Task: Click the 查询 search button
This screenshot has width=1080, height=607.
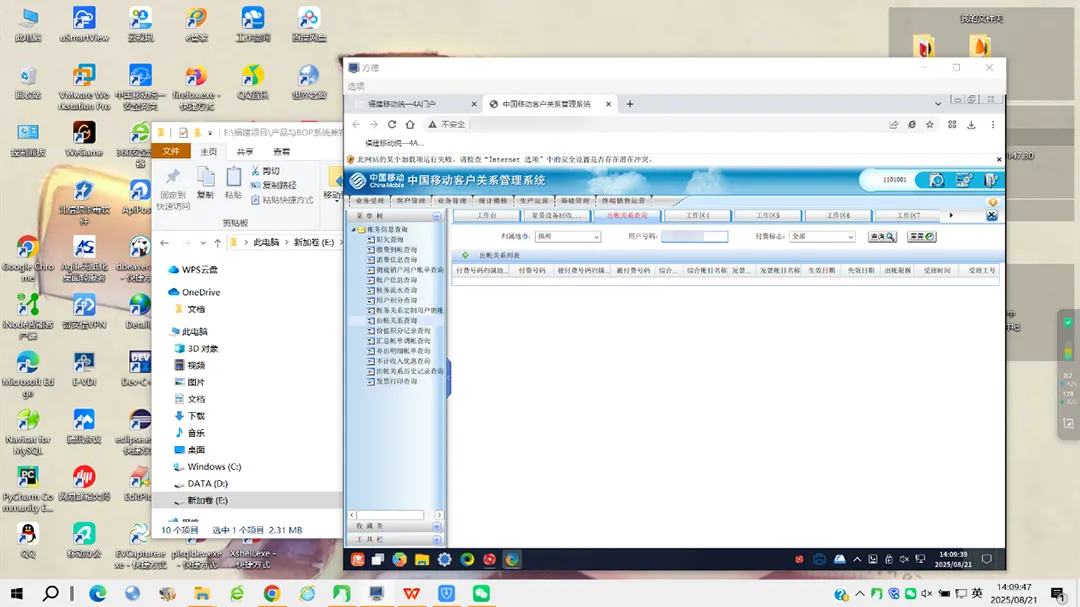Action: click(x=881, y=237)
